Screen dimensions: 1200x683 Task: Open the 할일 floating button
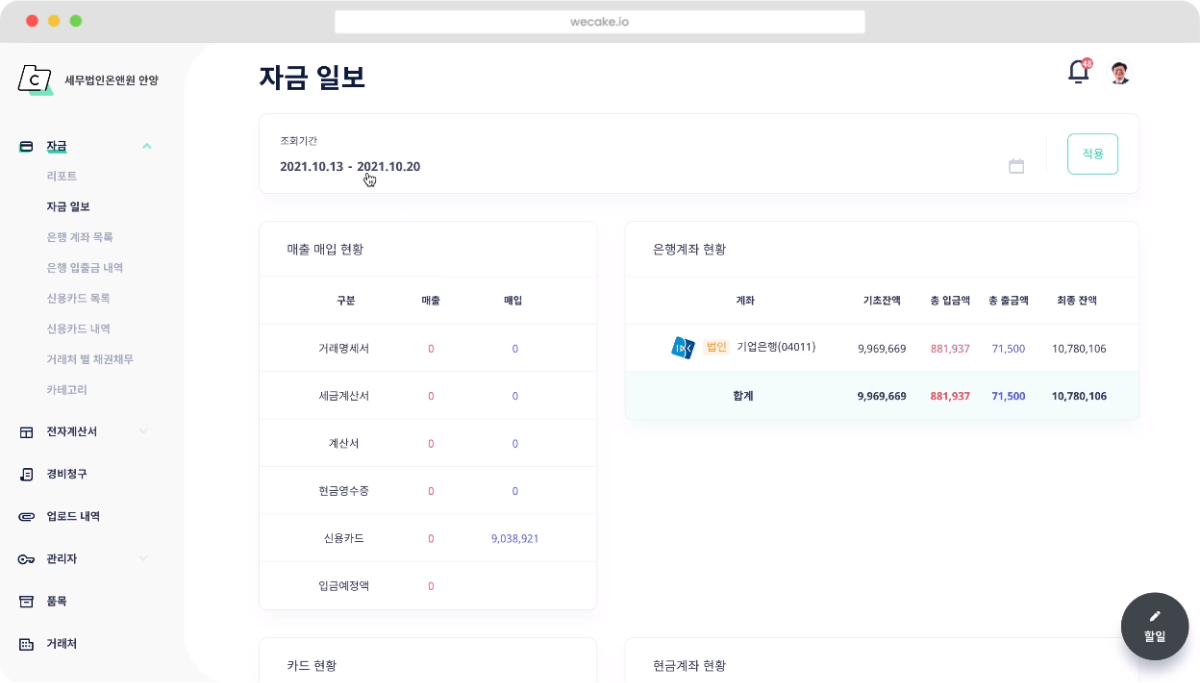1154,626
